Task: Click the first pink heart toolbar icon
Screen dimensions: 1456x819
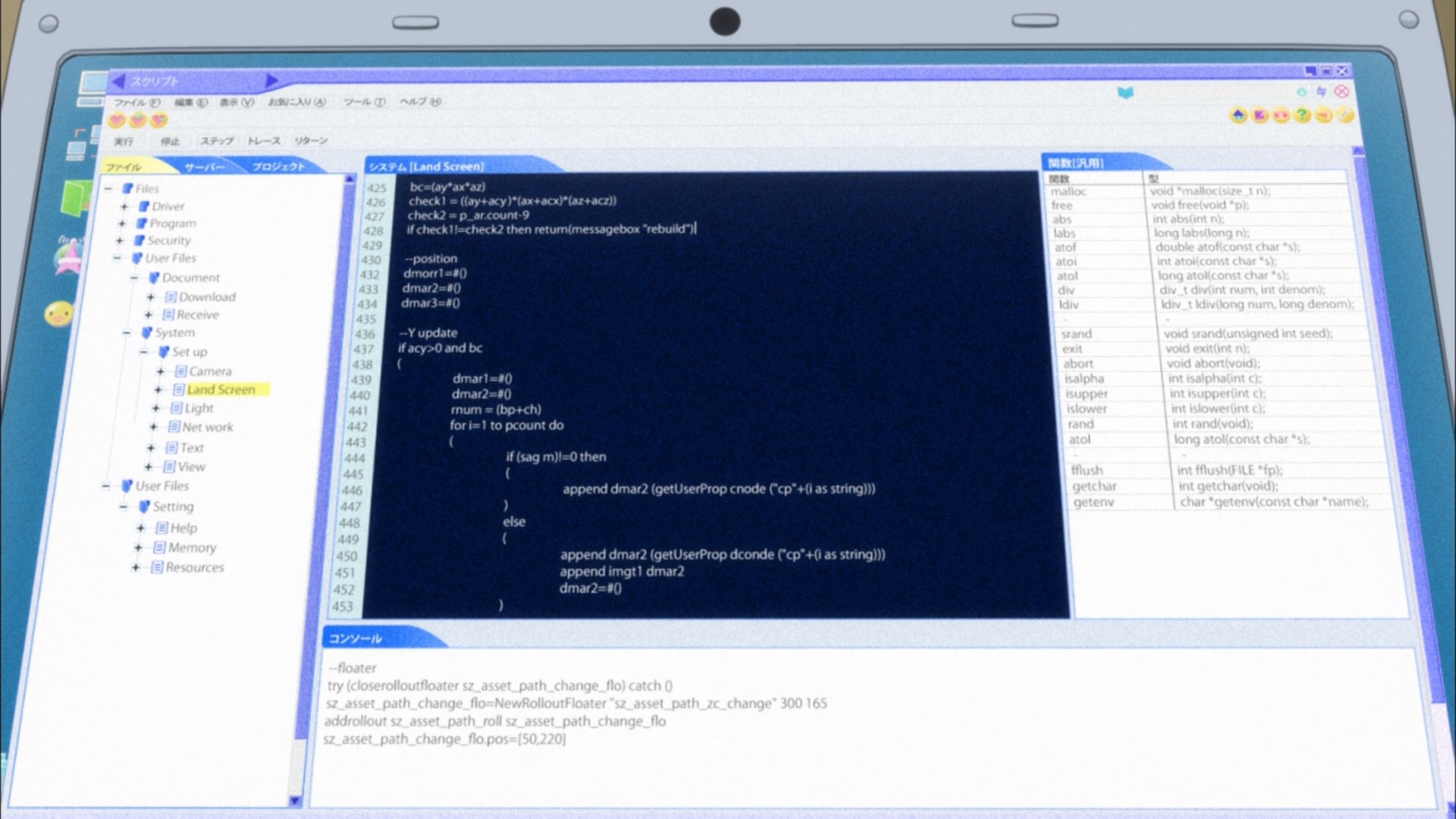Action: pos(117,120)
